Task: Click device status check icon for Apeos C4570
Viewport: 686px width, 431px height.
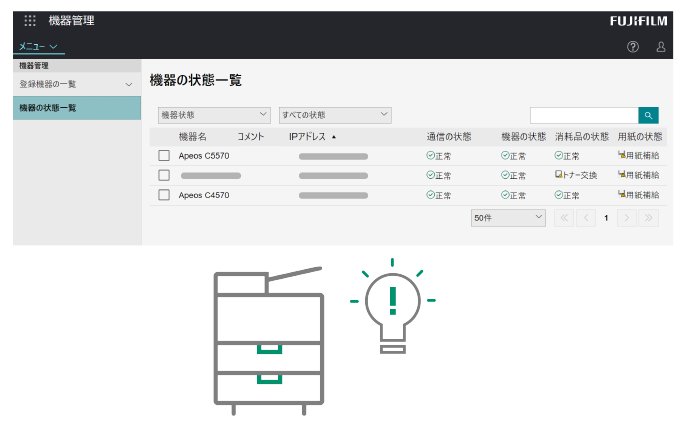Action: click(x=505, y=195)
